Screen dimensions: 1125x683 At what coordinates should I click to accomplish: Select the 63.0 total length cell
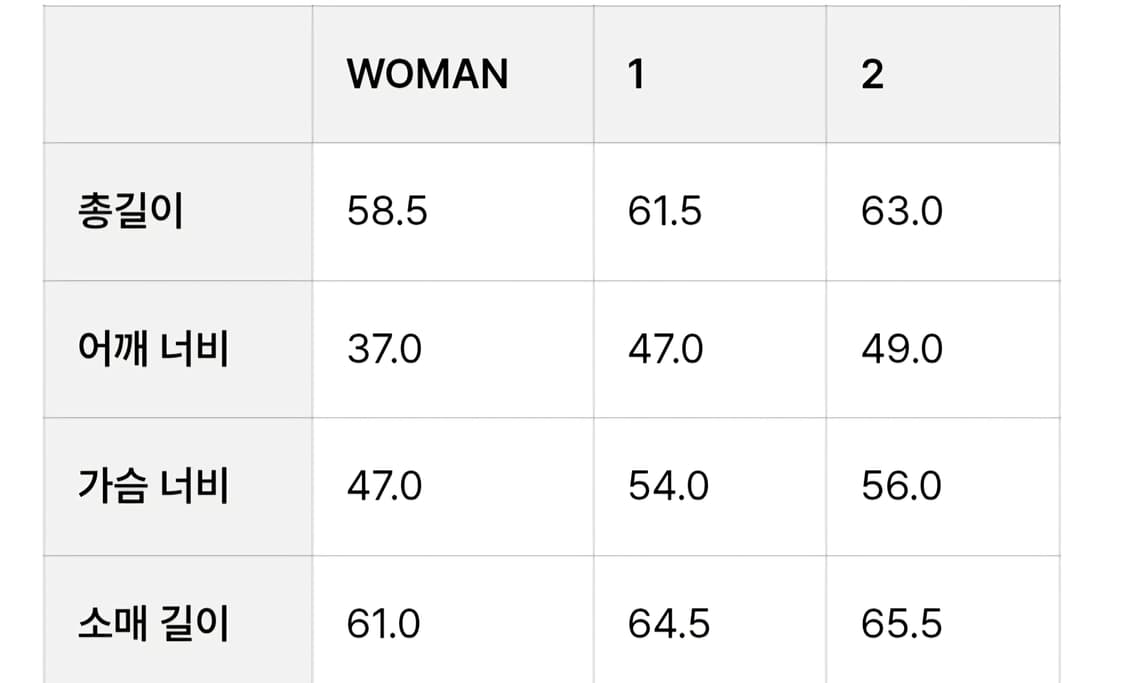pos(901,212)
